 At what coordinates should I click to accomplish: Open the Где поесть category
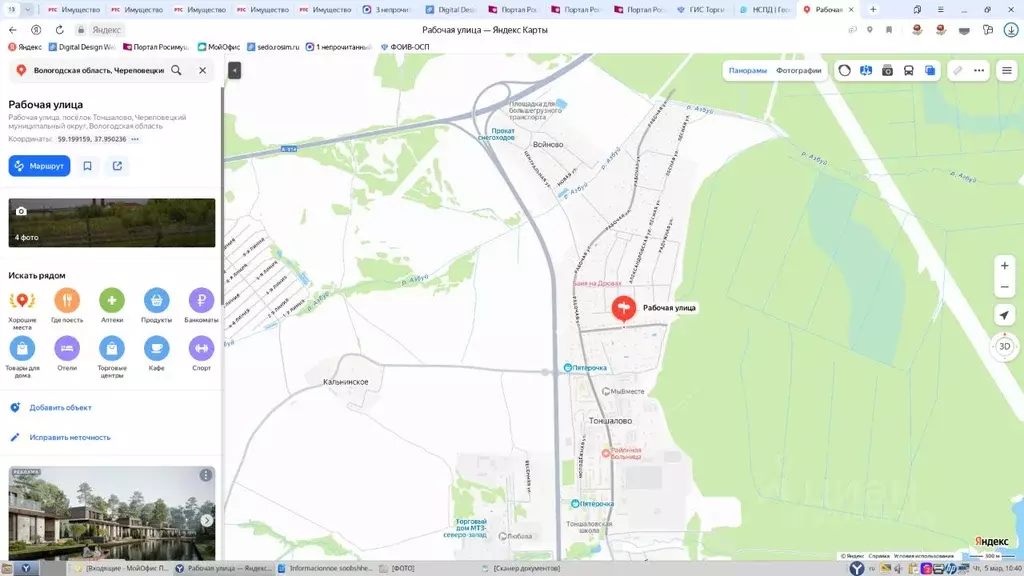tap(67, 300)
